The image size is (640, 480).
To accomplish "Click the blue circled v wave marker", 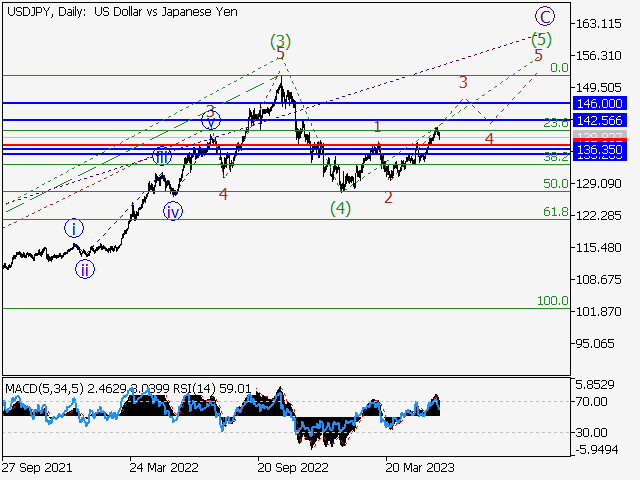I will (211, 121).
